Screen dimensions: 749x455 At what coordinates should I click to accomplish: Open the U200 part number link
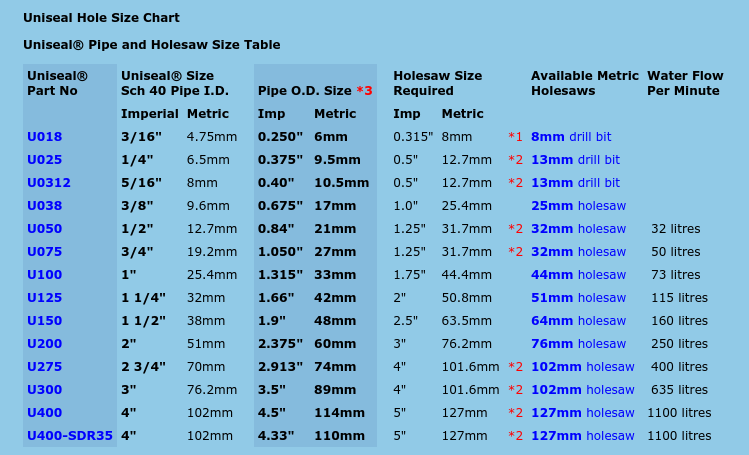click(44, 344)
